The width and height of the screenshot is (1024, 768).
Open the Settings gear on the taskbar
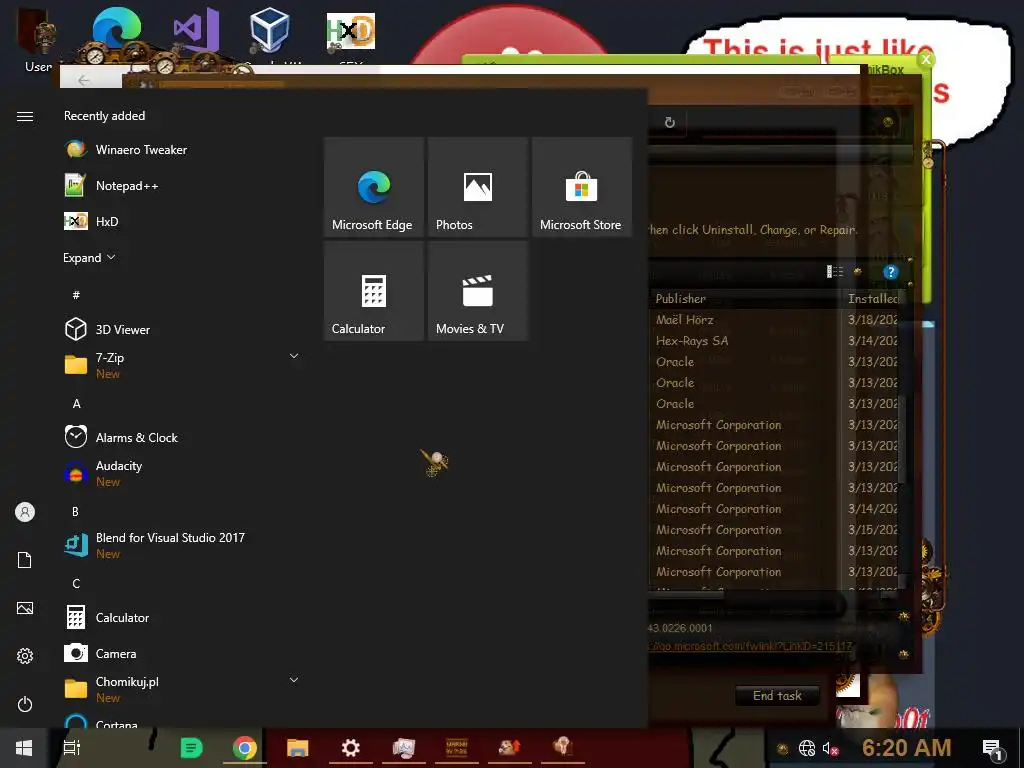[x=351, y=748]
